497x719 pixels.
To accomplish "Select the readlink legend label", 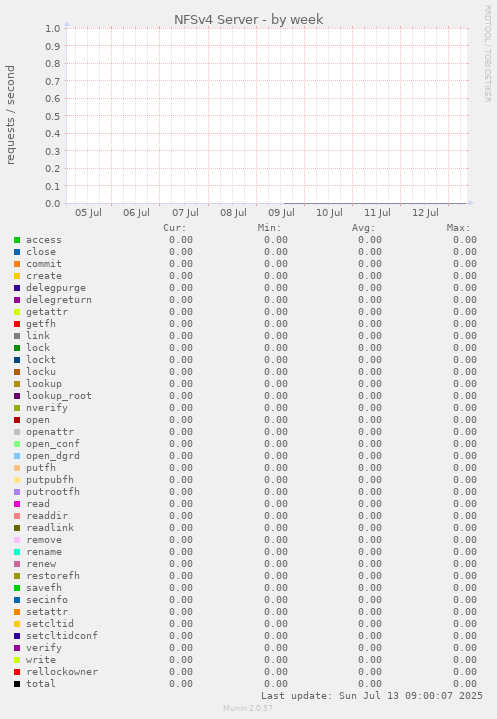I will pyautogui.click(x=50, y=528).
